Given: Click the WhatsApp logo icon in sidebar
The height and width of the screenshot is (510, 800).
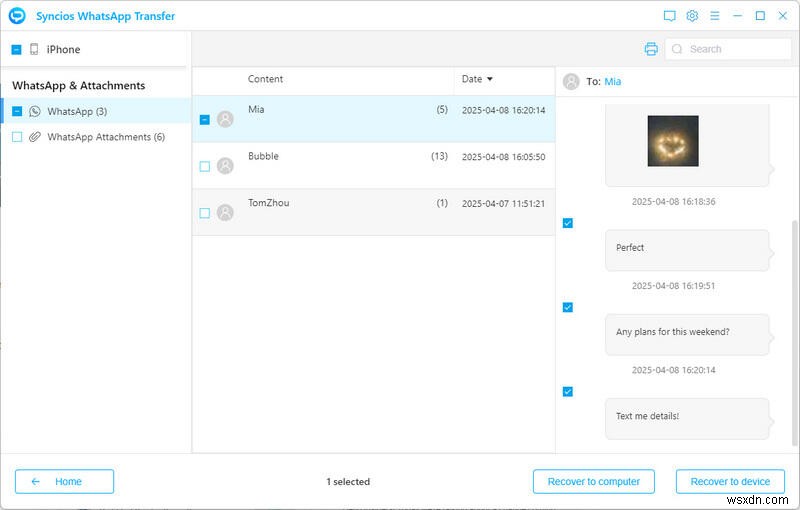Looking at the screenshot, I should (35, 111).
